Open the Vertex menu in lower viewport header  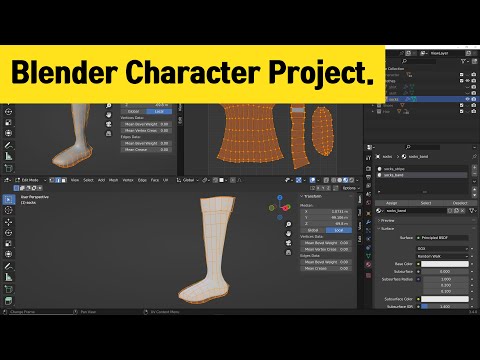point(128,180)
